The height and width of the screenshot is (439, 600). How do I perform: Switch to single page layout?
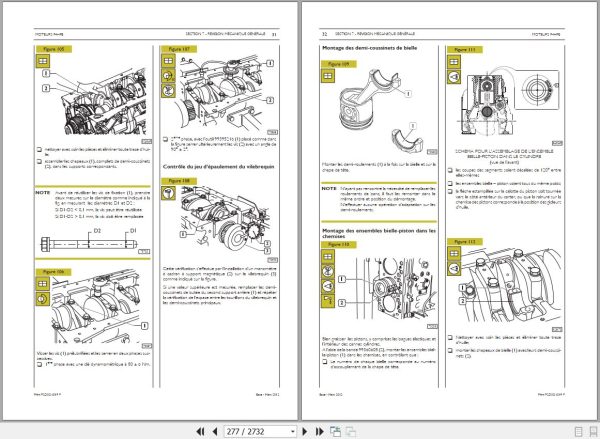579,432
